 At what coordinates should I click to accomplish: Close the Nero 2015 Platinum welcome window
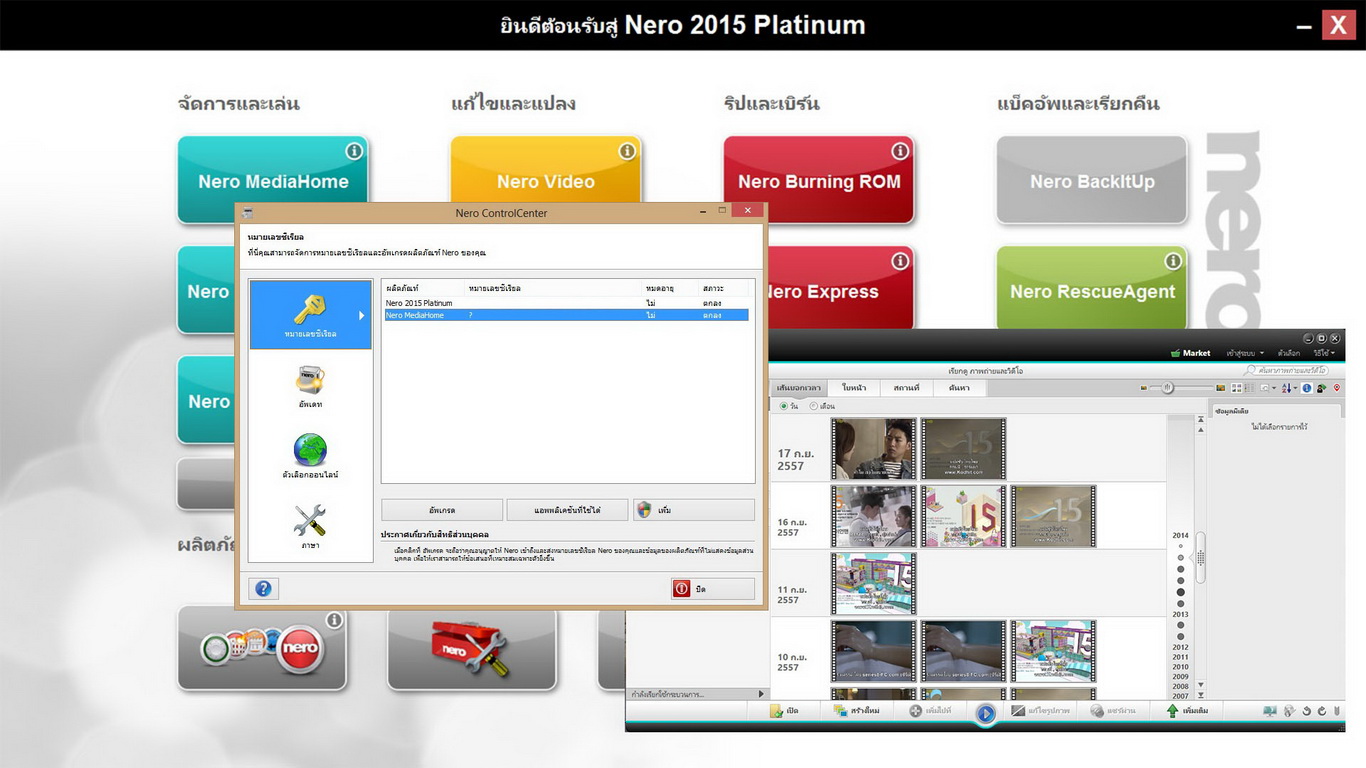(1337, 25)
